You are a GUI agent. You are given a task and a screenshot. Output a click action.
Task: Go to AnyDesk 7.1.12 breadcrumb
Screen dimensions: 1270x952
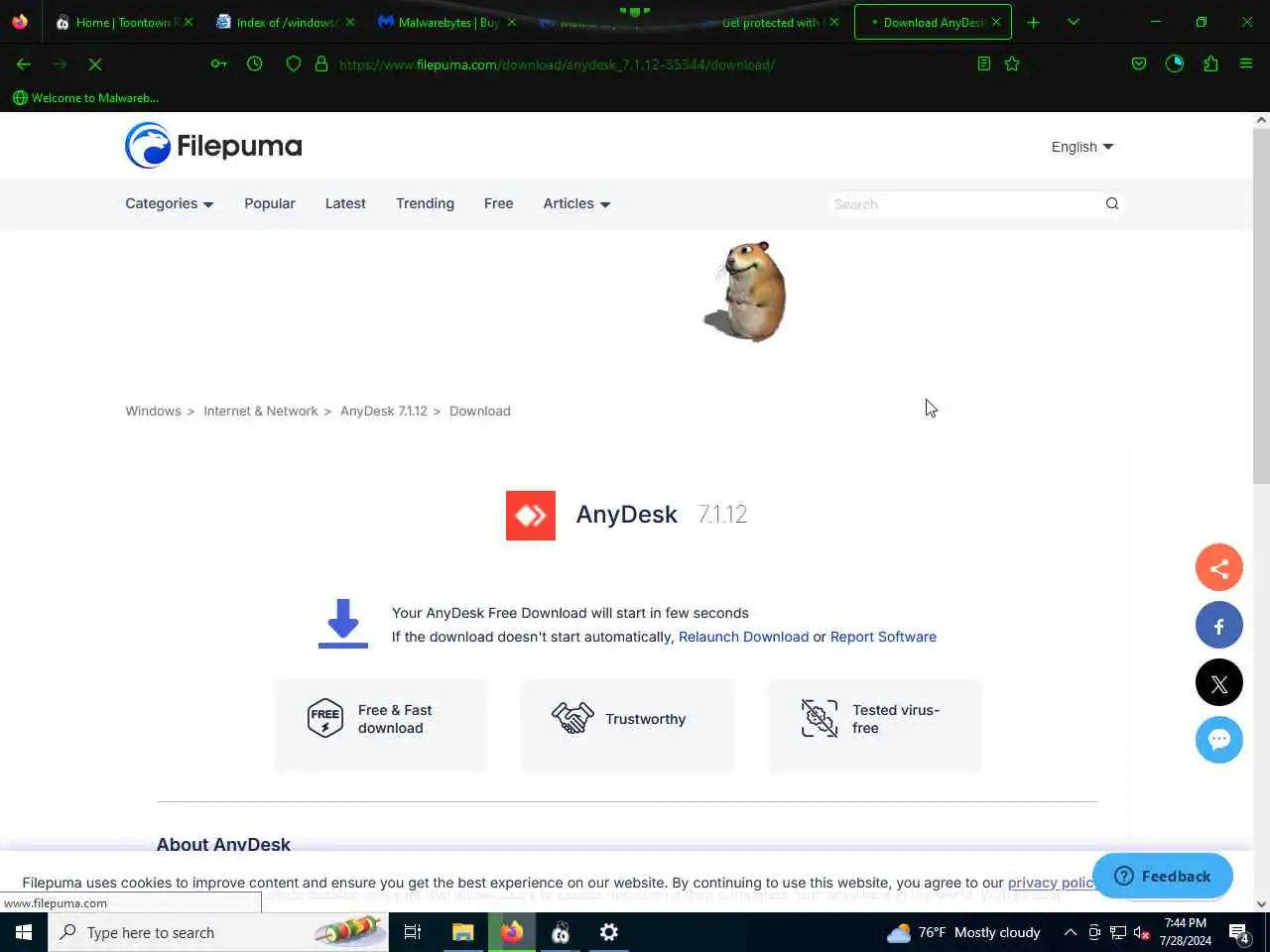(x=384, y=411)
